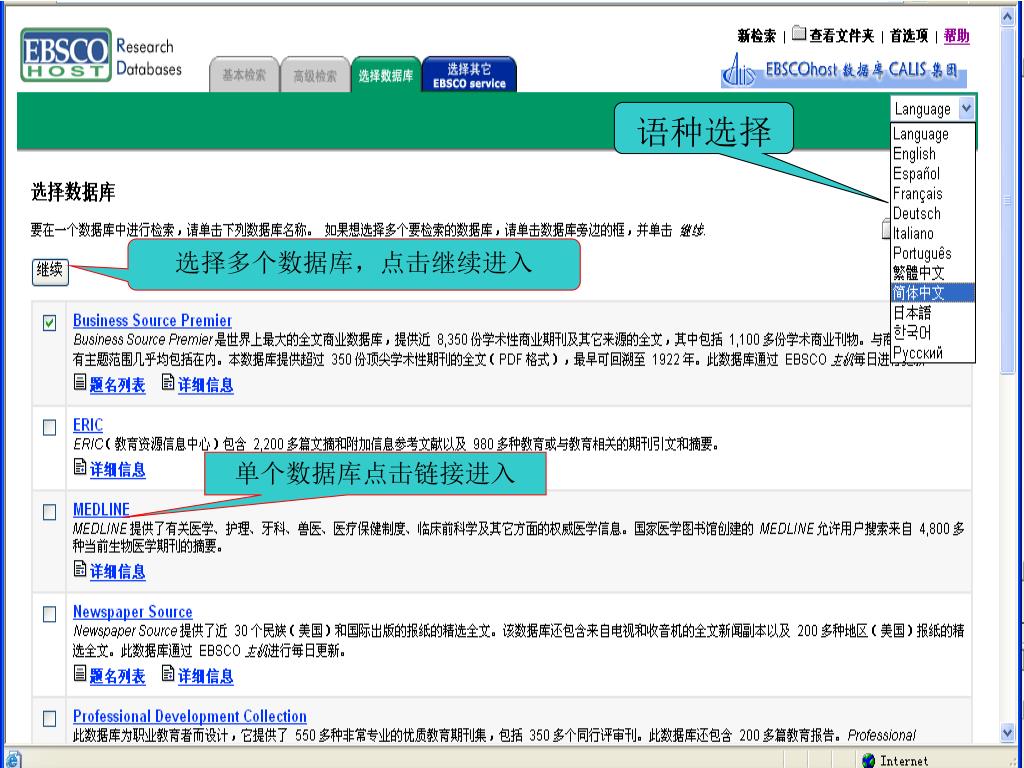Click detail info icon under ERIC

(x=80, y=467)
